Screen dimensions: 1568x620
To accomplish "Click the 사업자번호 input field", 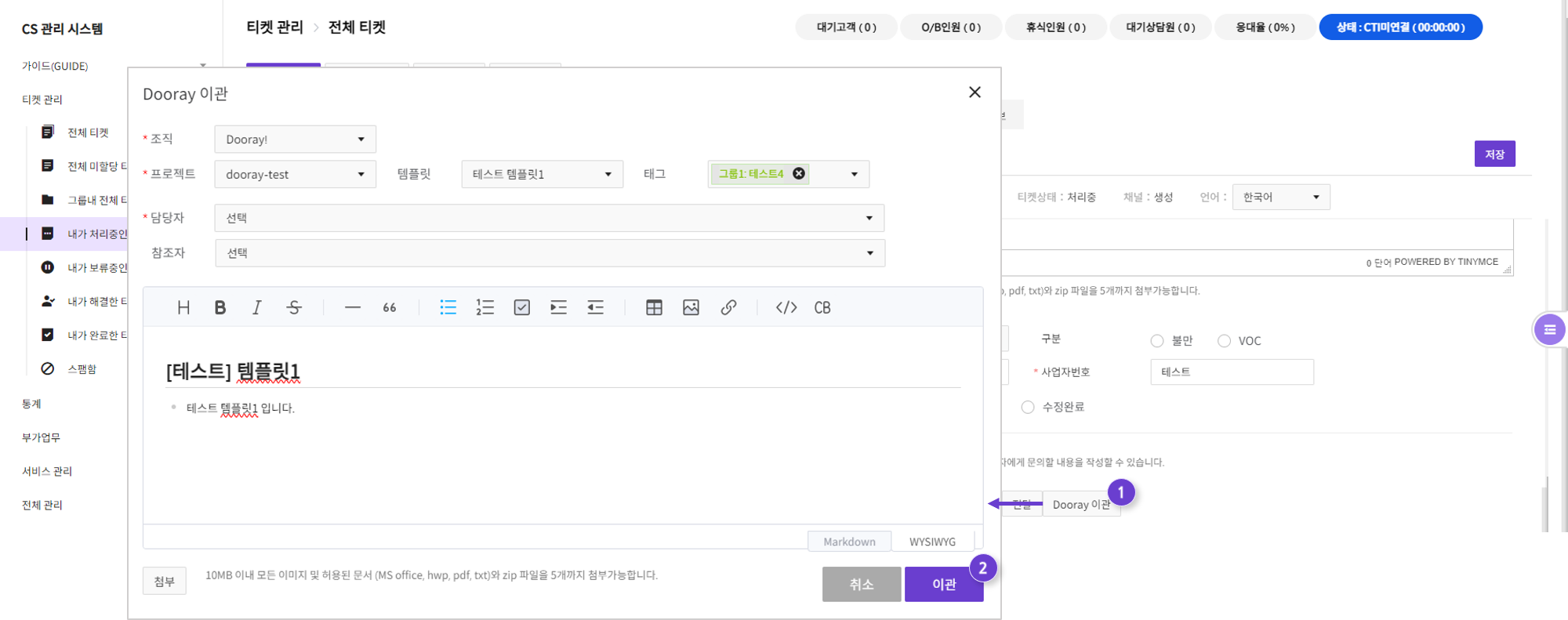I will click(1232, 372).
